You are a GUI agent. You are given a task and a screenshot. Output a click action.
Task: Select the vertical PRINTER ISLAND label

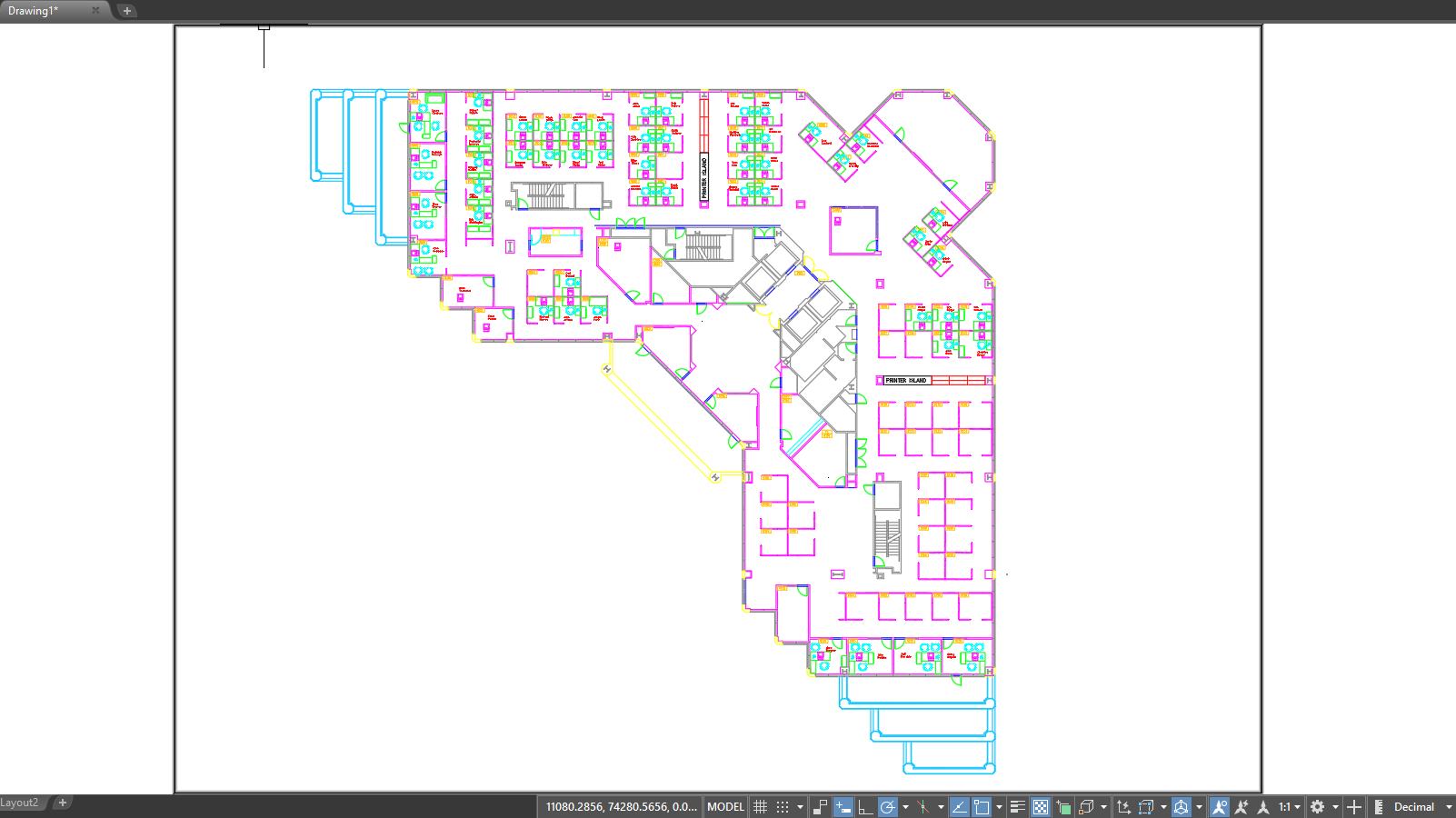click(703, 177)
